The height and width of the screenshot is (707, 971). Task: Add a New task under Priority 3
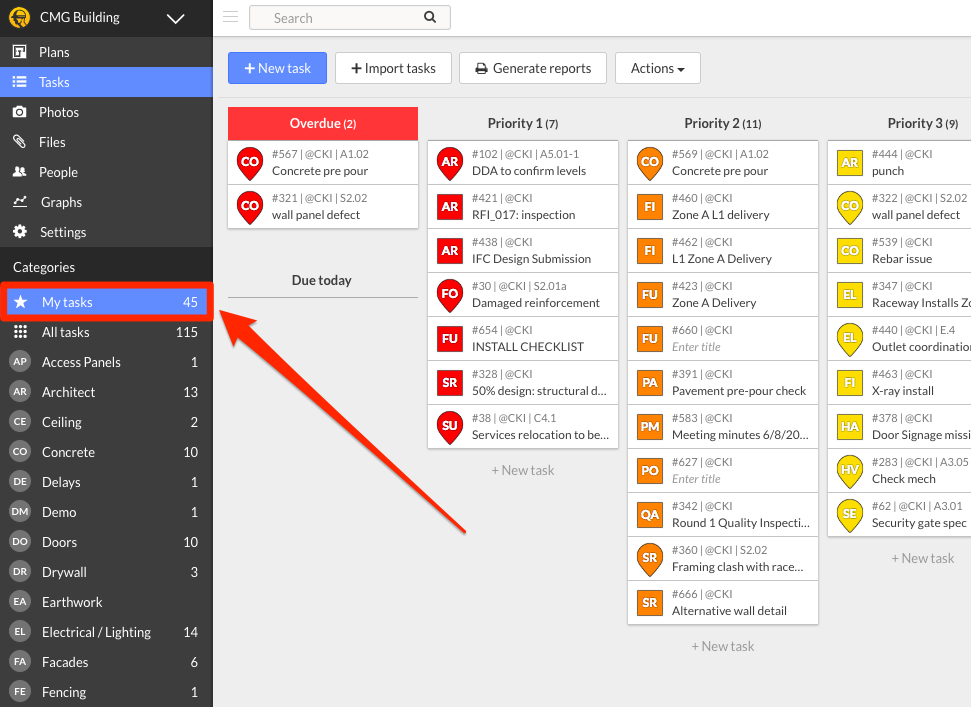point(923,558)
